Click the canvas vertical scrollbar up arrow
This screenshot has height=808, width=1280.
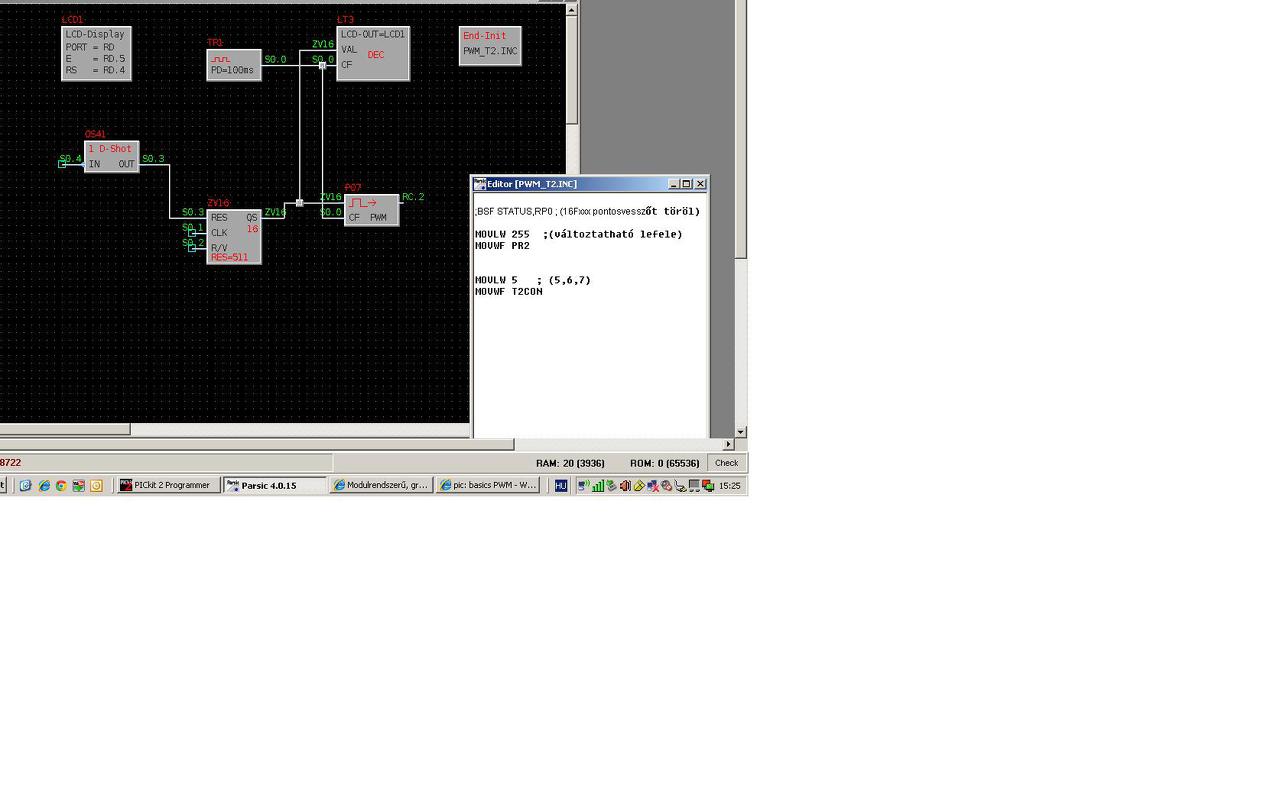click(572, 10)
